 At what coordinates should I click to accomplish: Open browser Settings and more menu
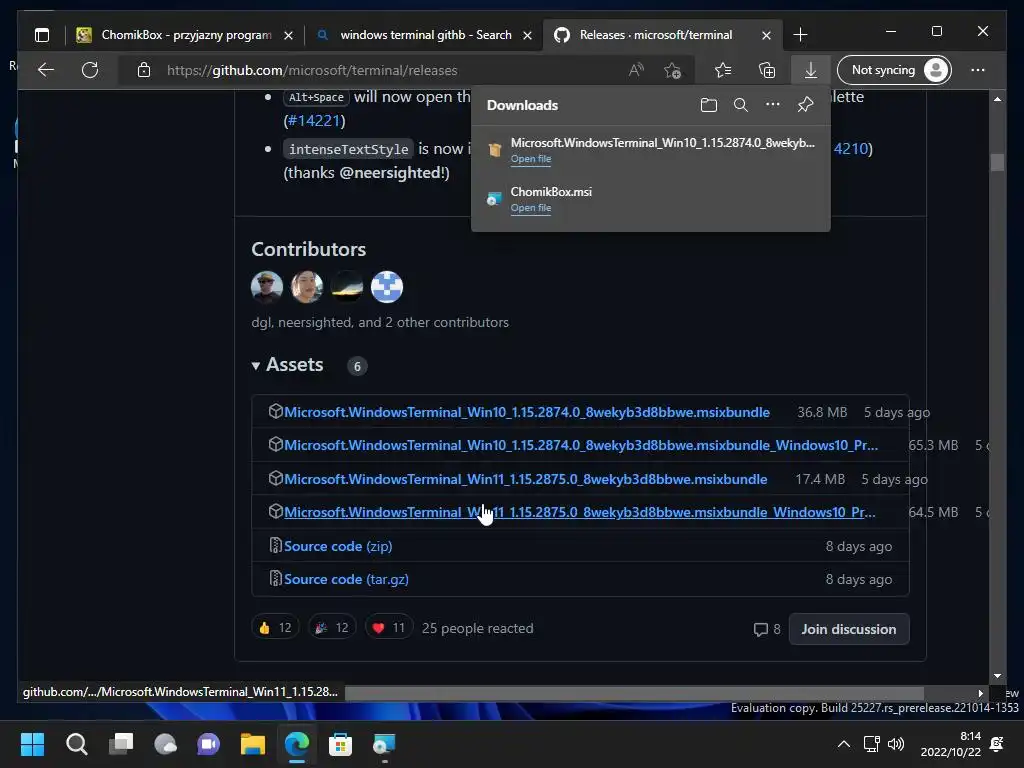click(978, 70)
